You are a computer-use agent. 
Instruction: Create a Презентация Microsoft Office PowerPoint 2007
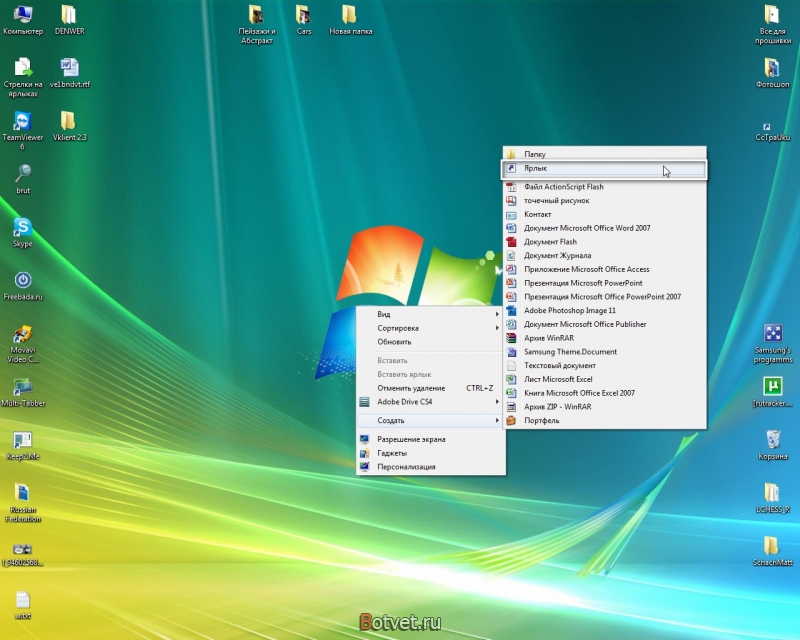click(605, 297)
